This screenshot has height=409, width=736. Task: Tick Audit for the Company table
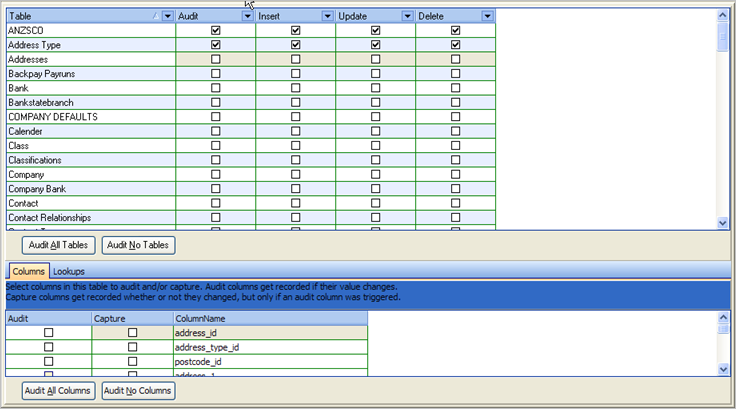(x=215, y=174)
